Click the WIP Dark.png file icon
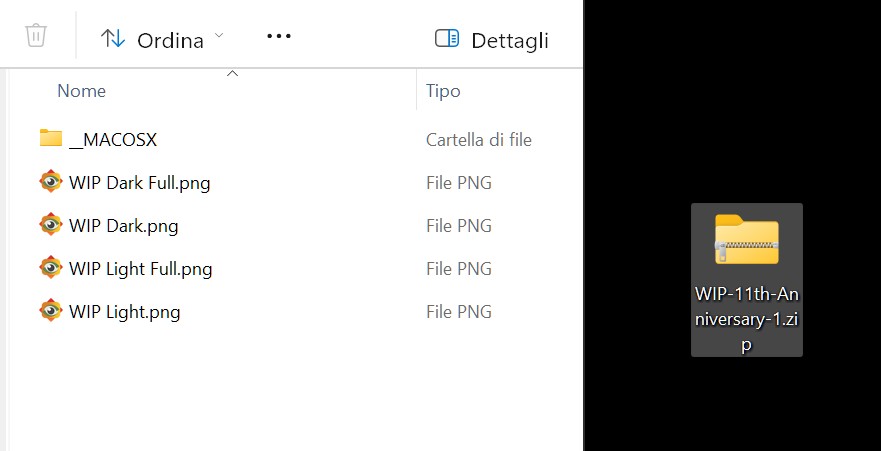Image resolution: width=881 pixels, height=451 pixels. point(51,225)
